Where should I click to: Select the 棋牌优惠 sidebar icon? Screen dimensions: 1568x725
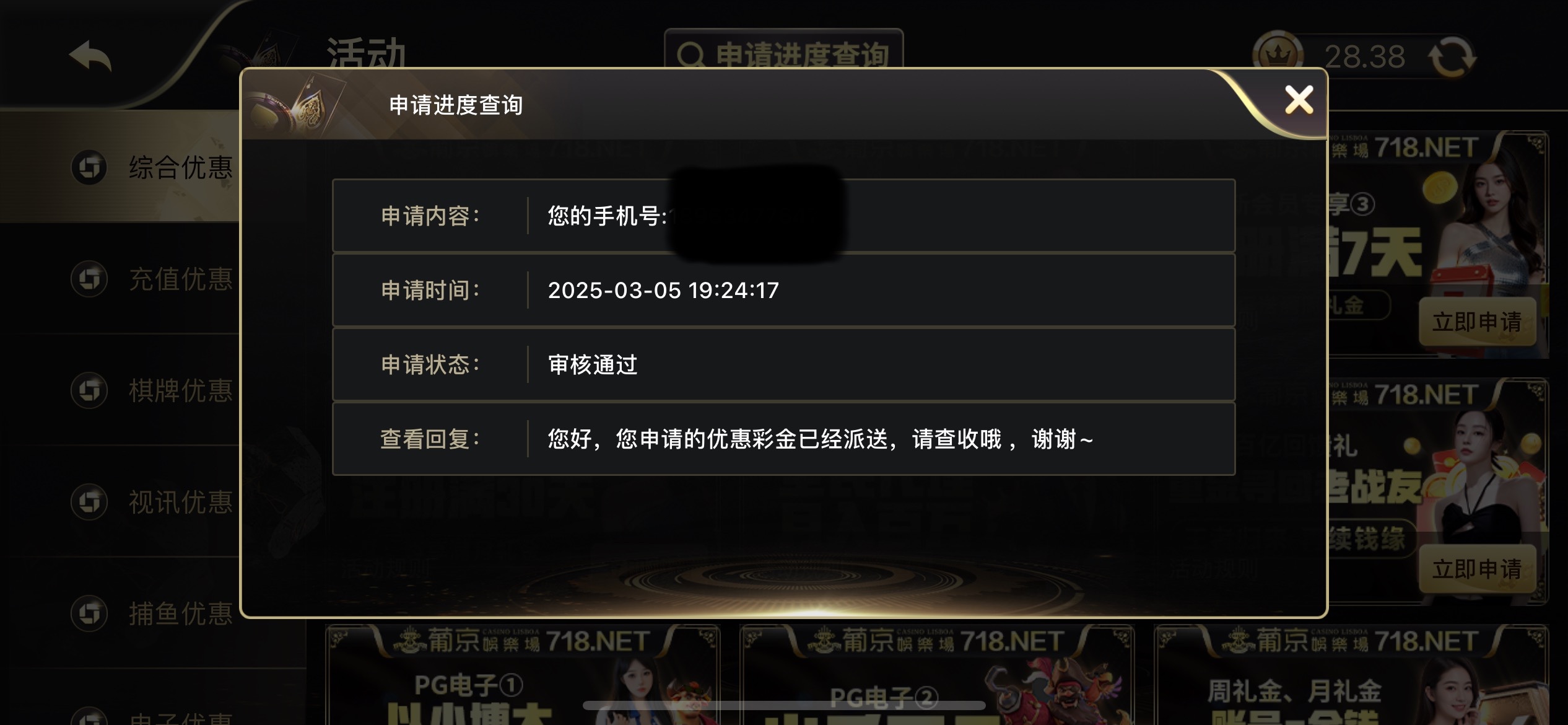click(90, 390)
